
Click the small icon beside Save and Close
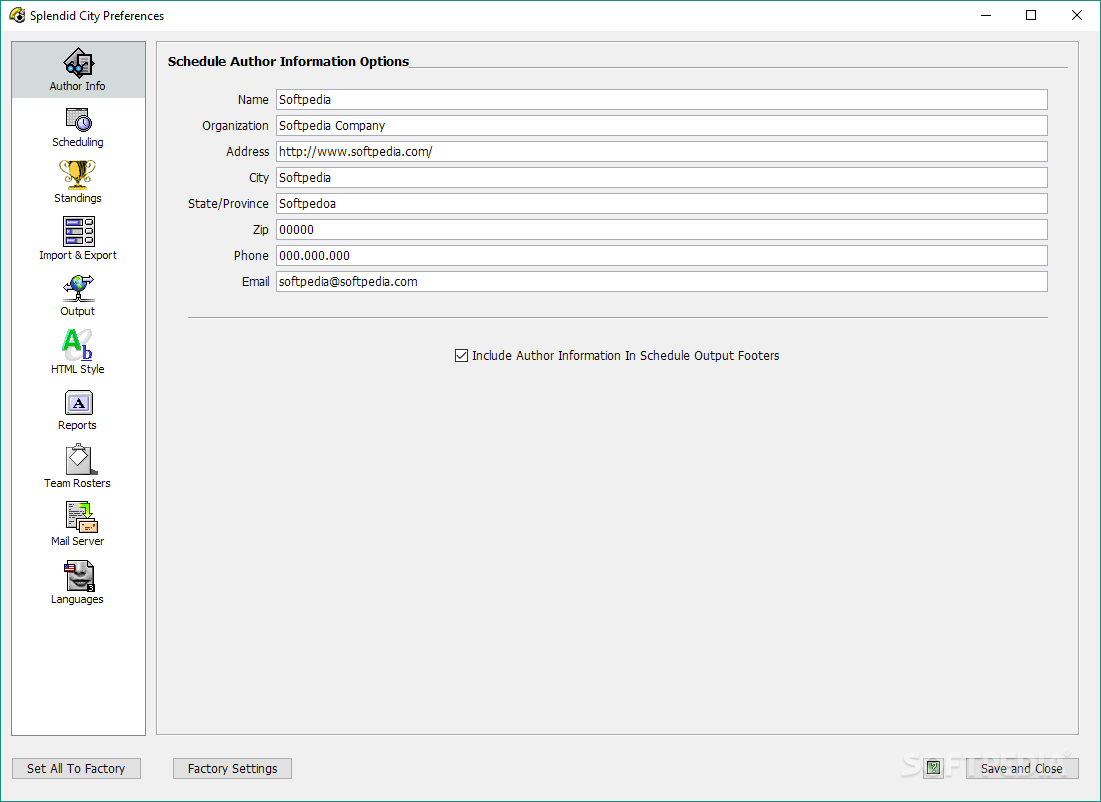(x=933, y=768)
